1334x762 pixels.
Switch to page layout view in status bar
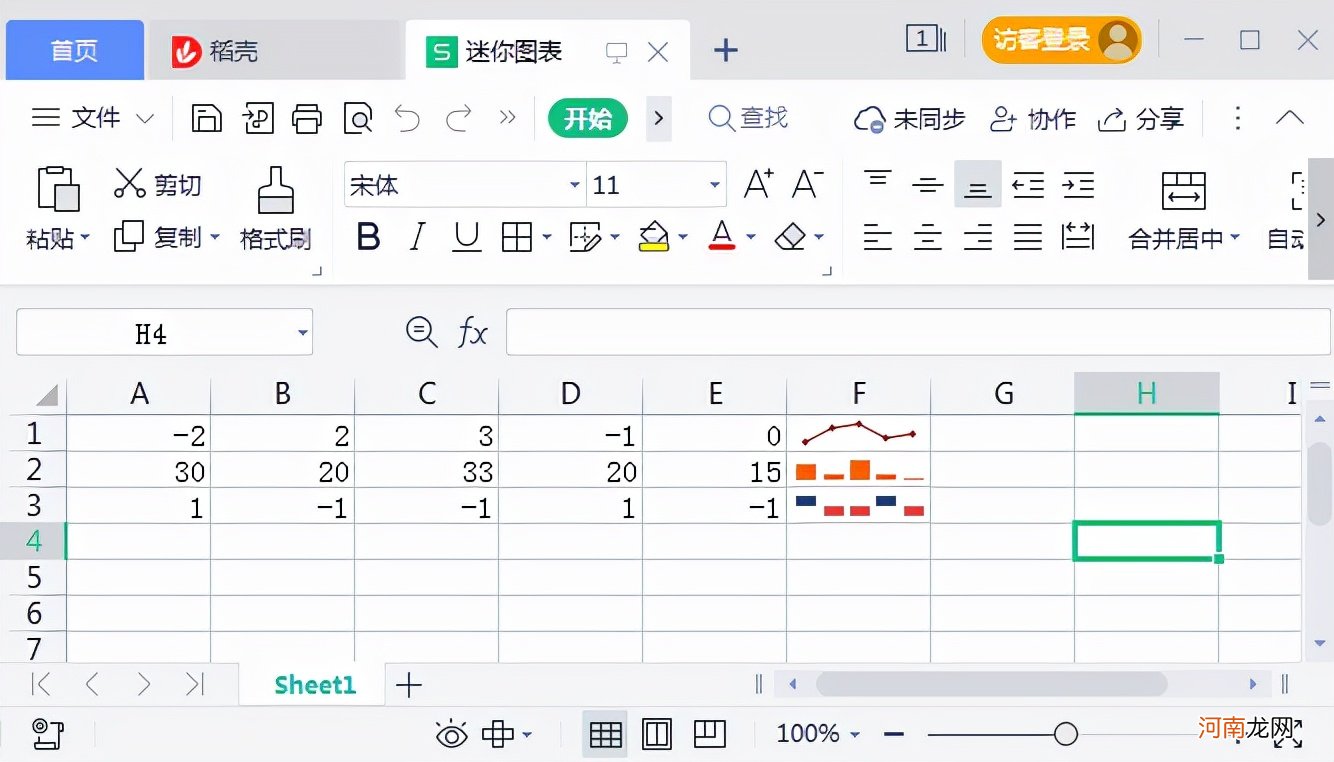pos(657,735)
